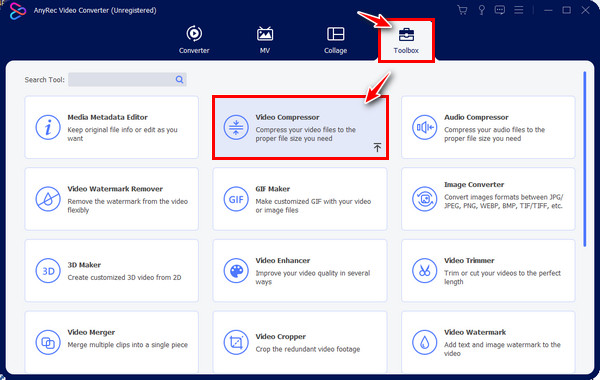Click the AnyRec logo icon

(18, 10)
